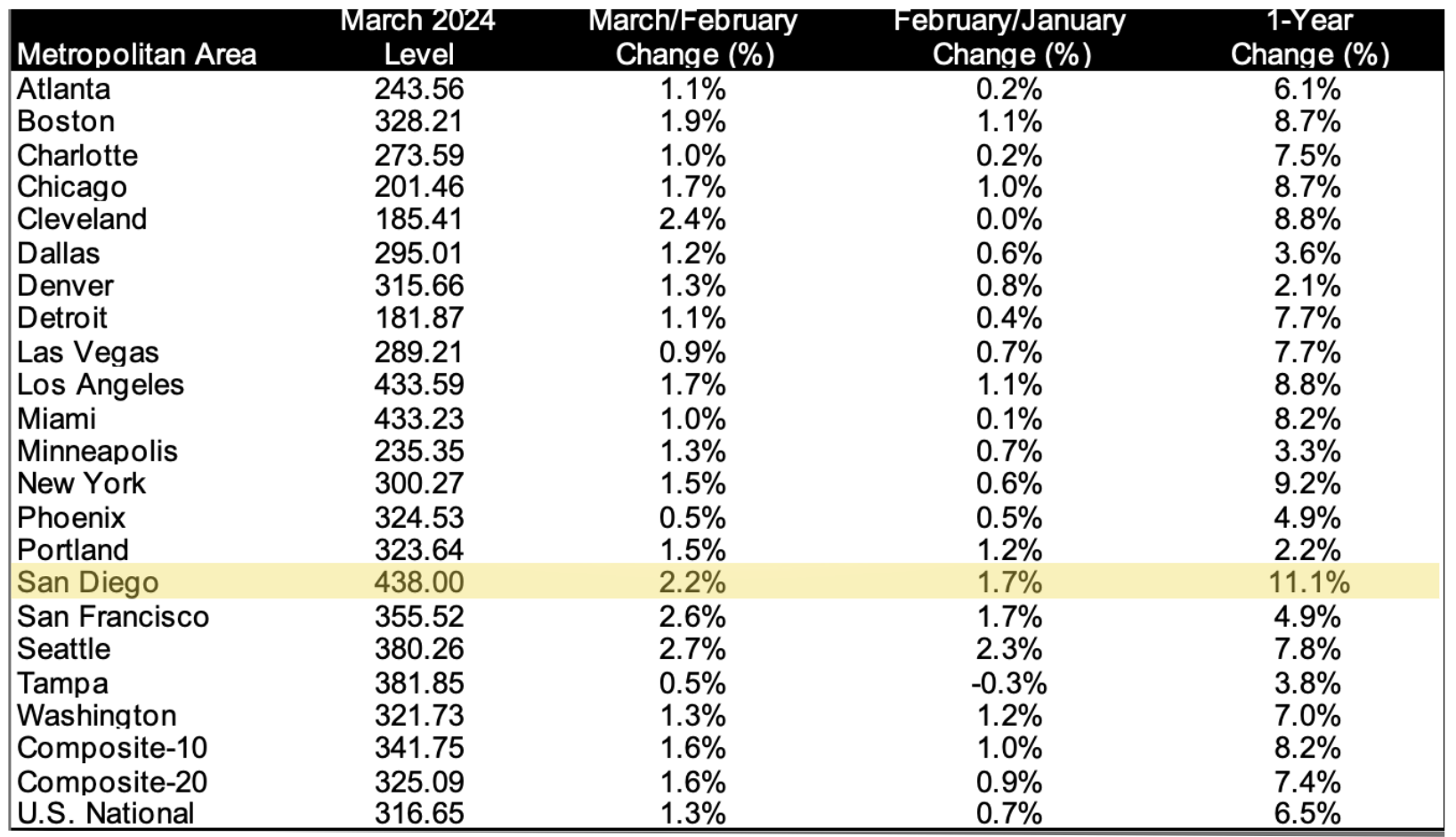Click the Metropolitan Area column header
Image resolution: width=1456 pixels, height=837 pixels.
coord(136,54)
